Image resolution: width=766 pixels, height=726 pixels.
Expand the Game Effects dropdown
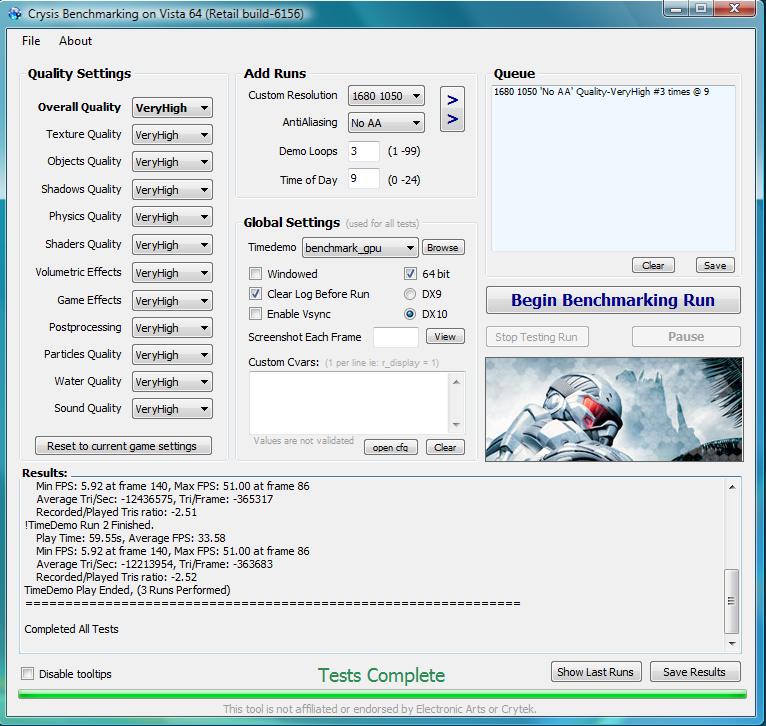coord(172,300)
